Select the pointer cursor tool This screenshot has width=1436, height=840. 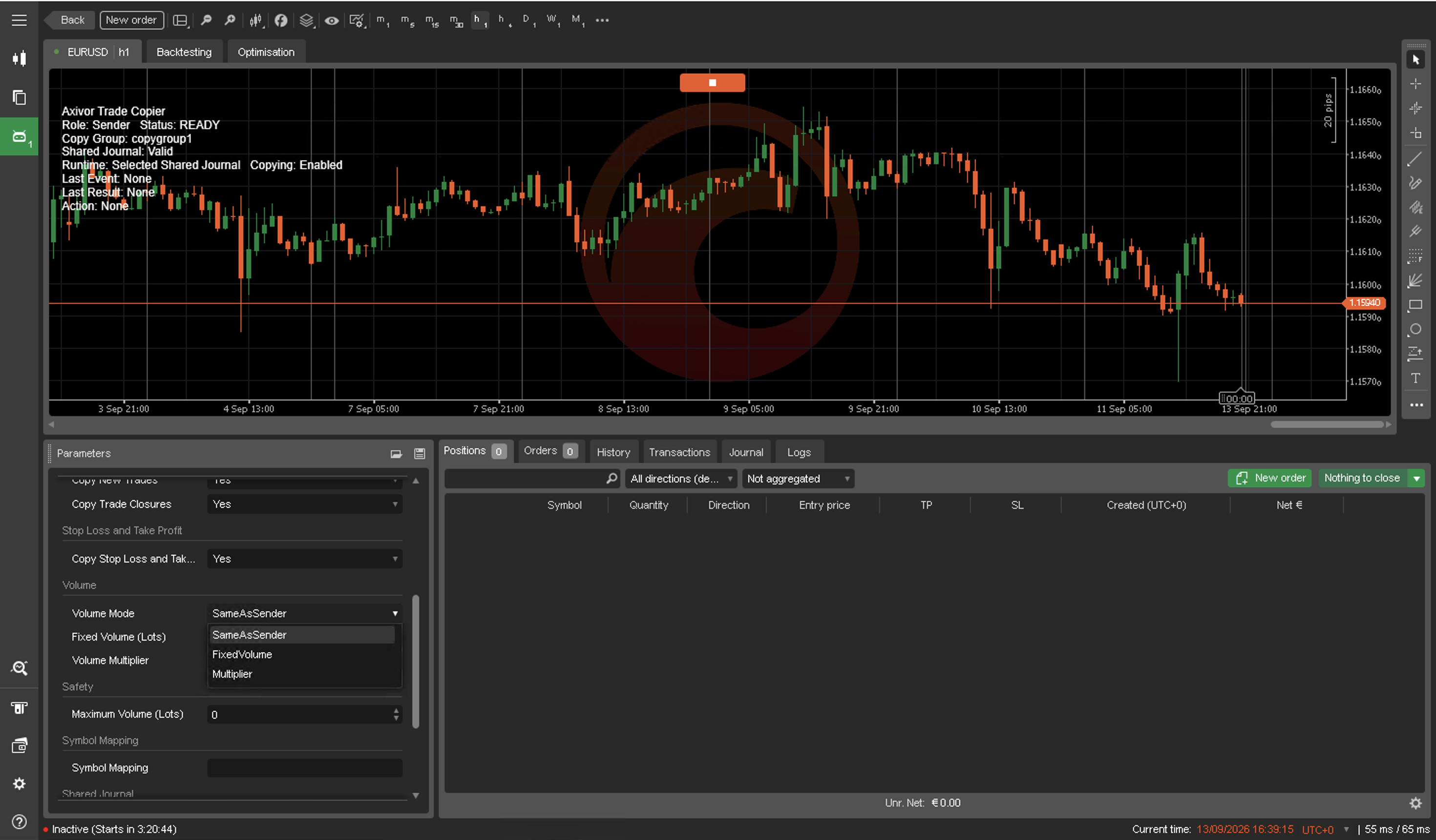tap(1415, 60)
